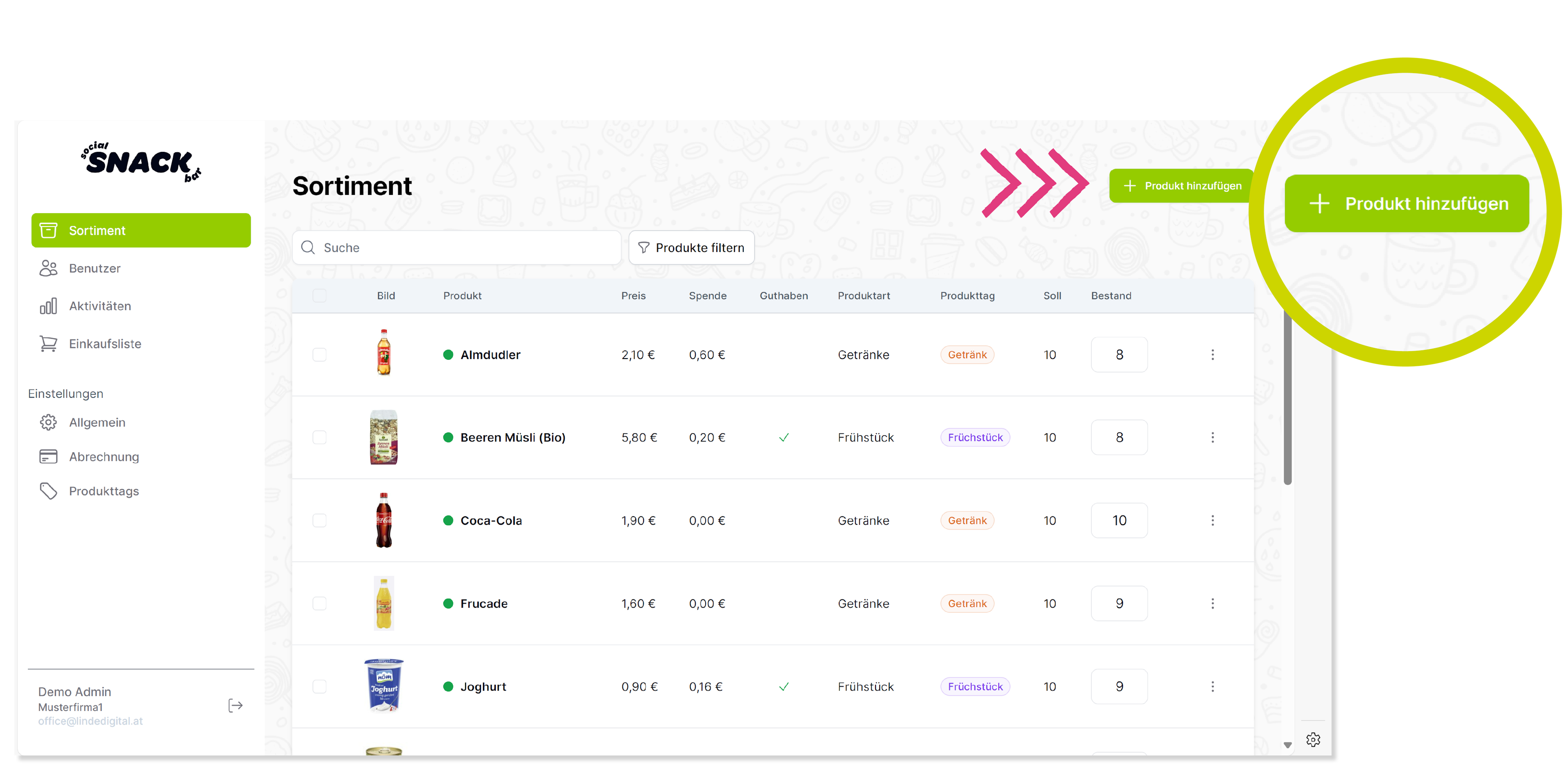Click into the Suche search field
Image resolution: width=1568 pixels, height=784 pixels.
pos(457,247)
